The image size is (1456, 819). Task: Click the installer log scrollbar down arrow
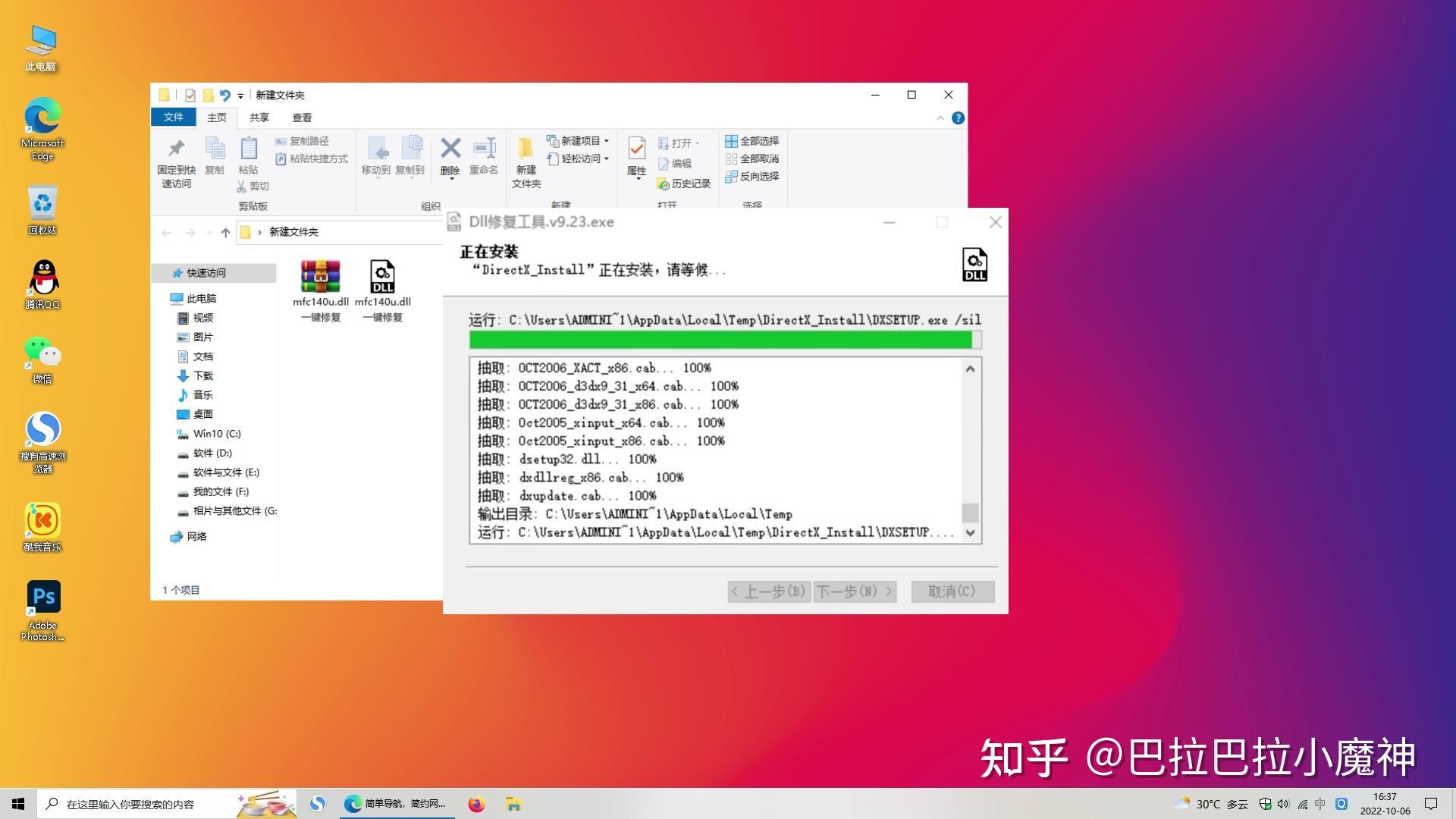click(x=970, y=533)
